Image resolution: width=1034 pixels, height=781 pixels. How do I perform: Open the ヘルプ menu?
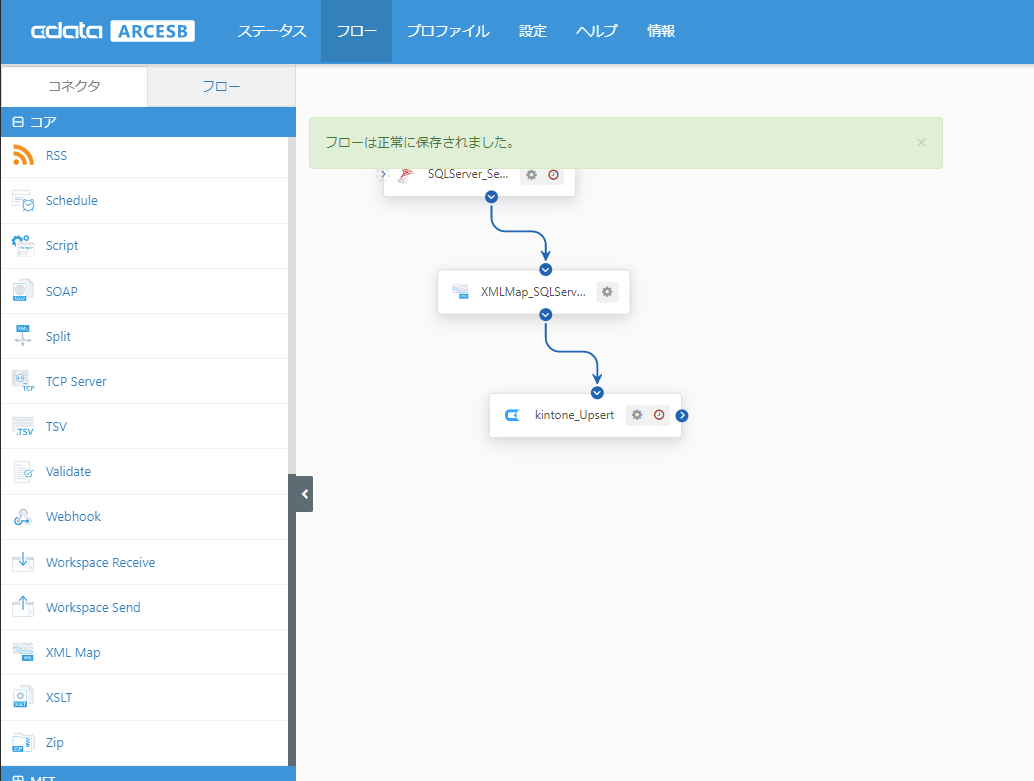coord(597,31)
